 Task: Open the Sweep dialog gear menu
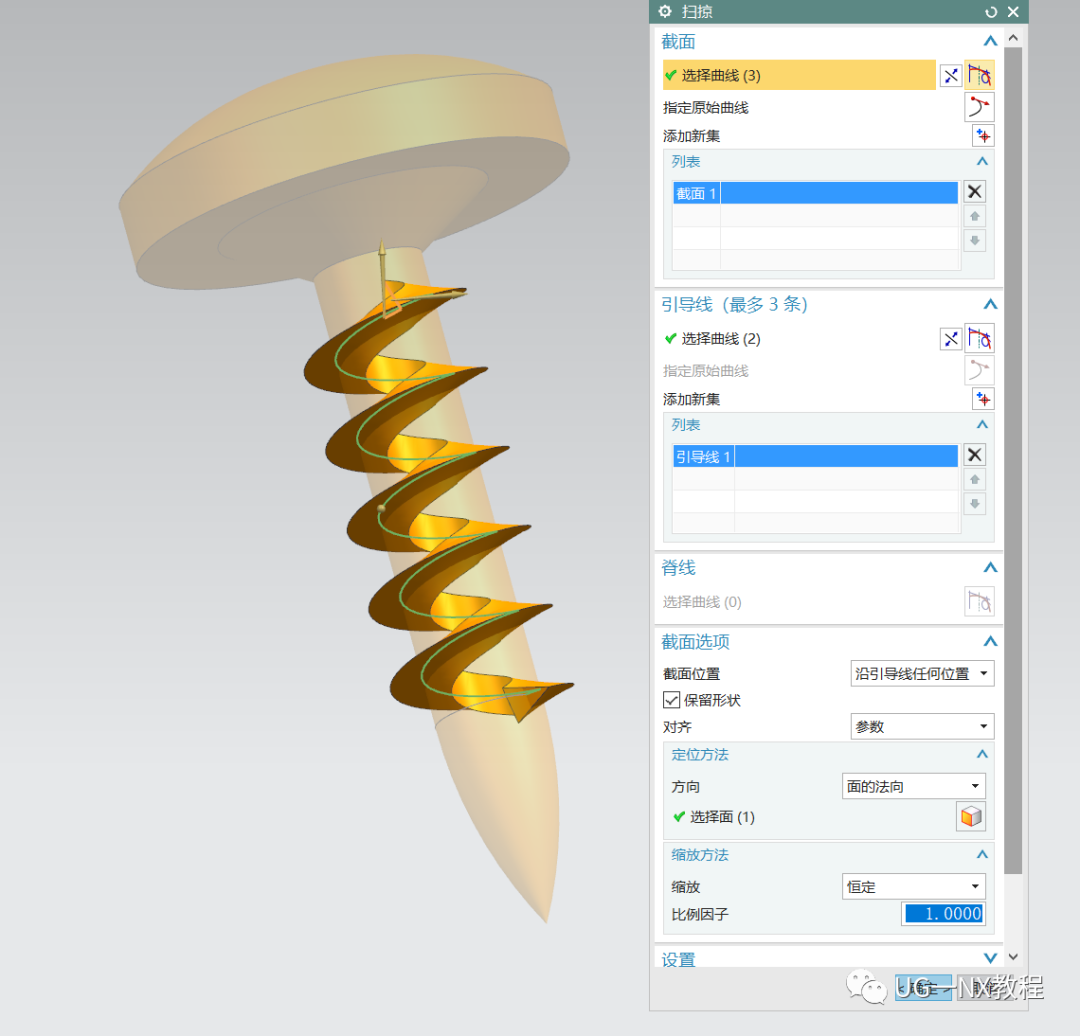[x=665, y=12]
